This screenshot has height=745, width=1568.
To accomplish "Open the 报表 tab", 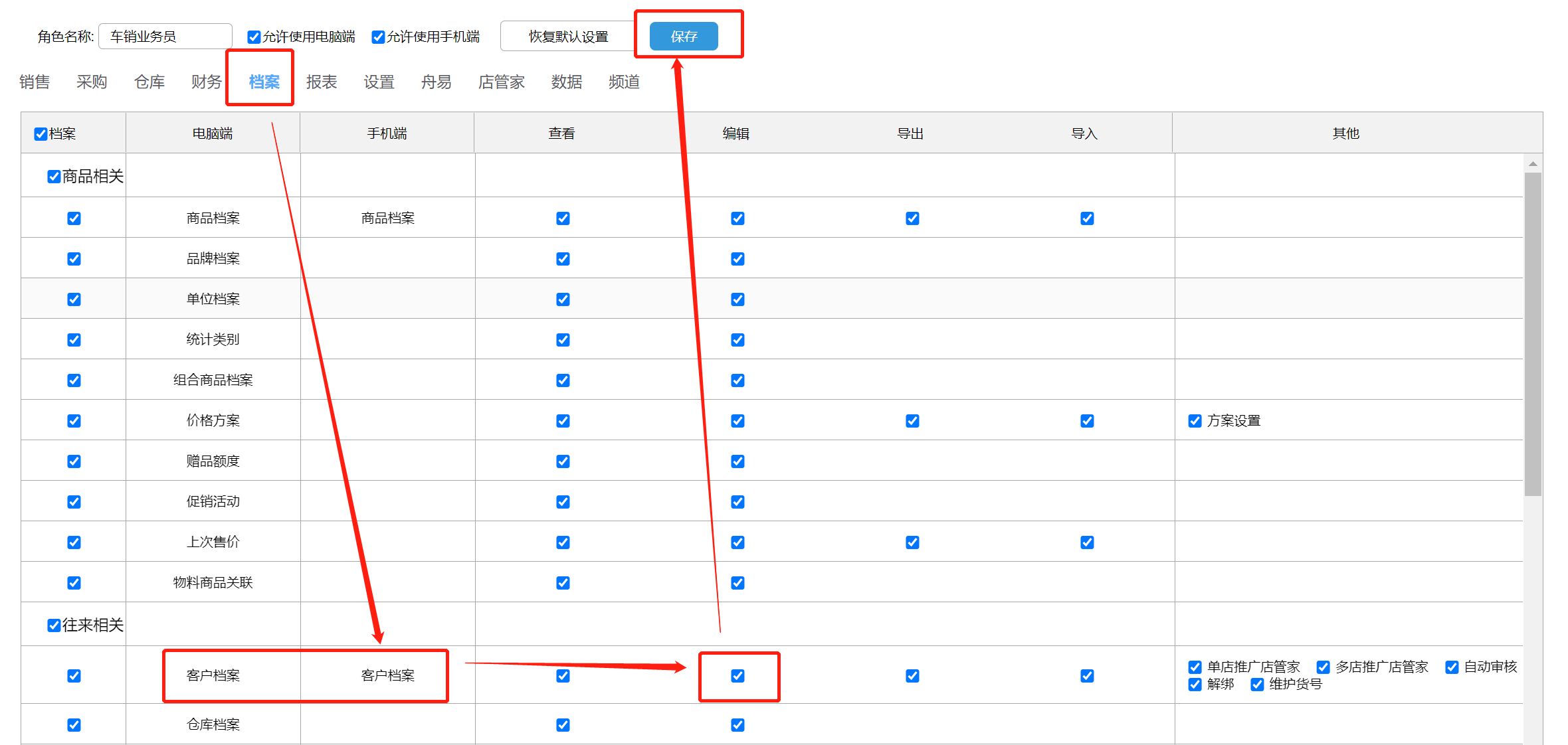I will click(x=322, y=82).
